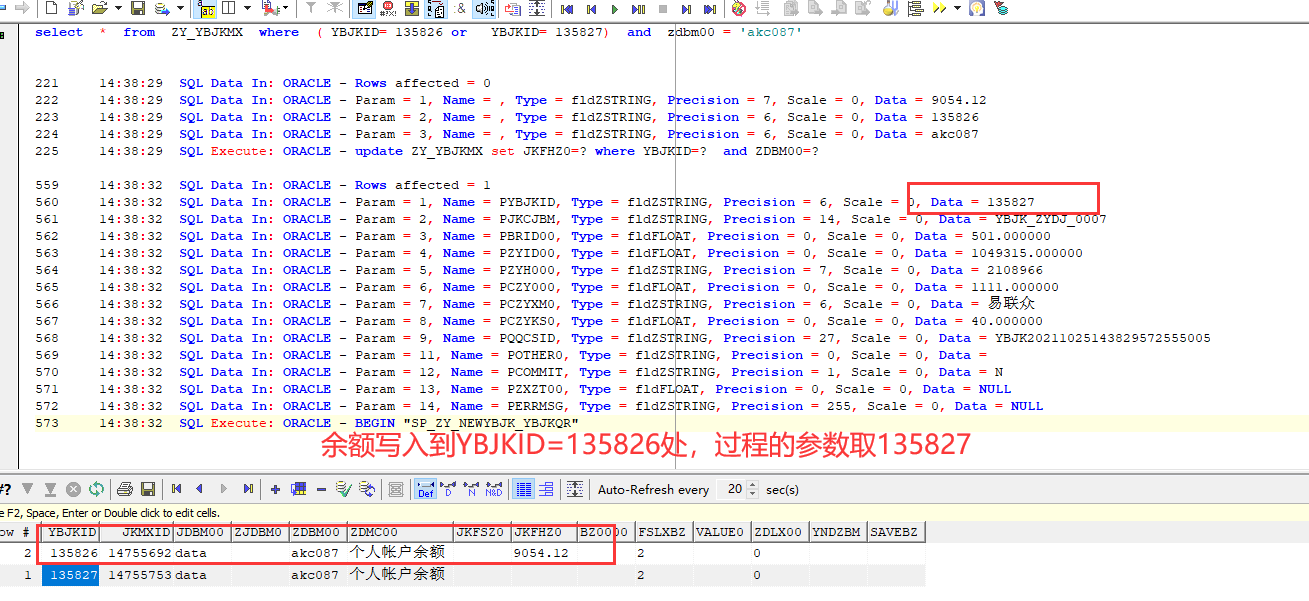Click the fit column widths icon before Auto-Refresh
Screen dimensions: 1309x601
click(x=575, y=489)
